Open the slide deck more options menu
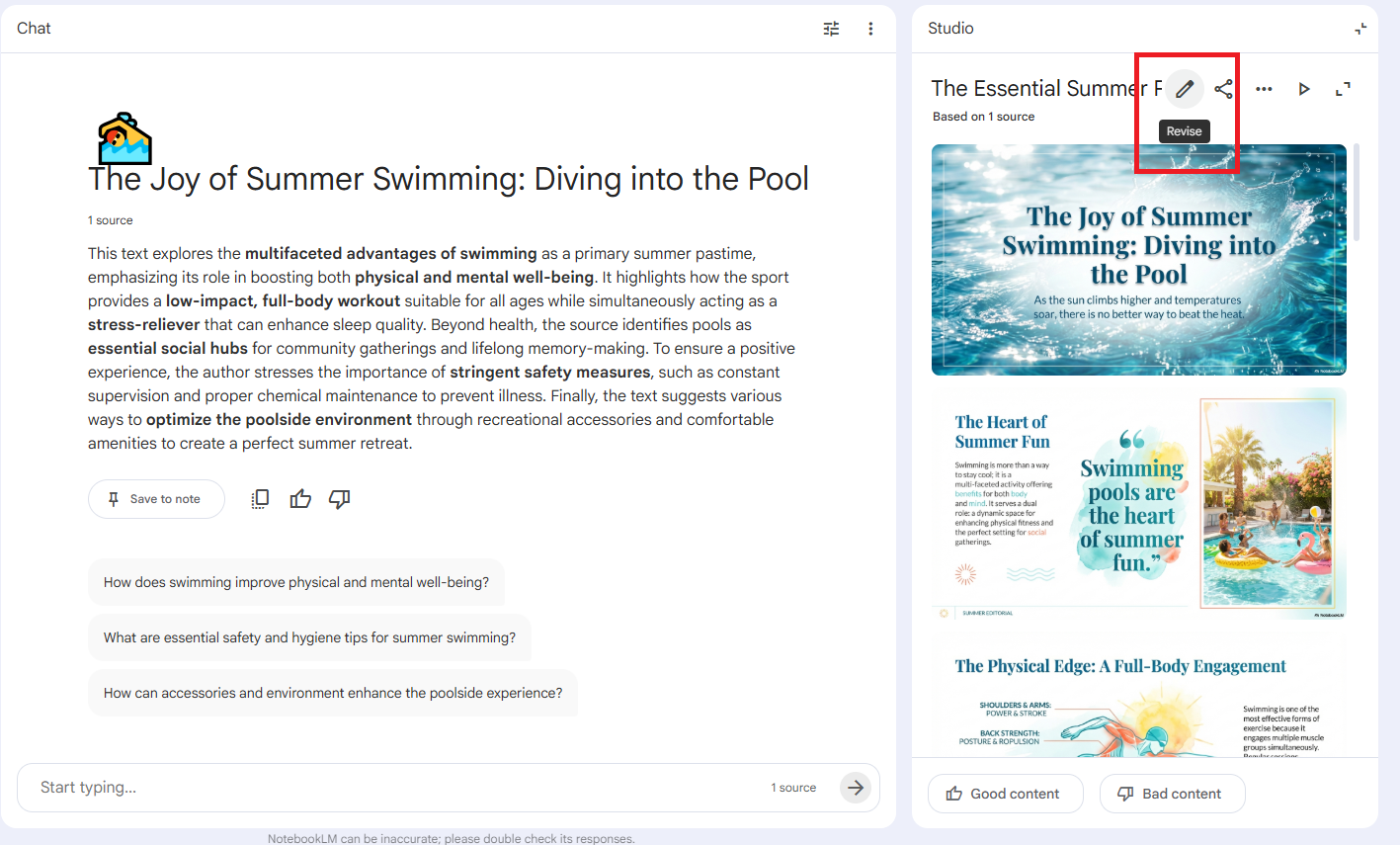Viewport: 1400px width, 845px height. click(1264, 89)
